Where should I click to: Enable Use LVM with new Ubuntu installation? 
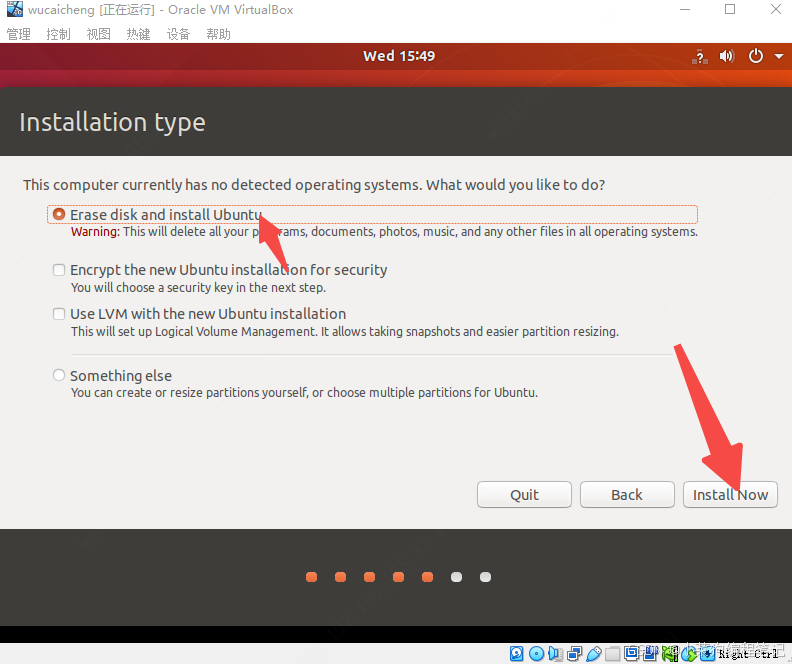(x=59, y=314)
